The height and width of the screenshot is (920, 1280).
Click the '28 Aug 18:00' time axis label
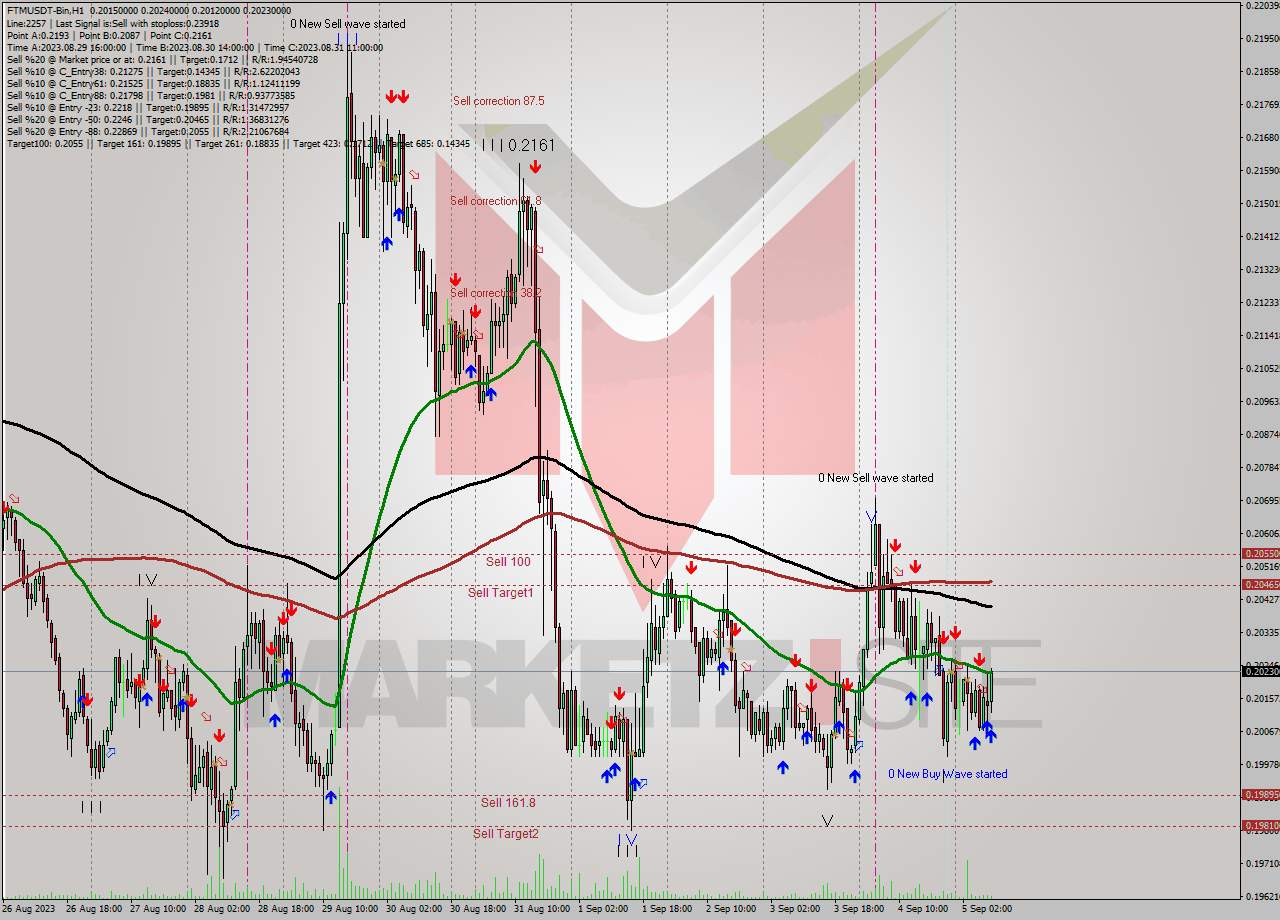(285, 909)
